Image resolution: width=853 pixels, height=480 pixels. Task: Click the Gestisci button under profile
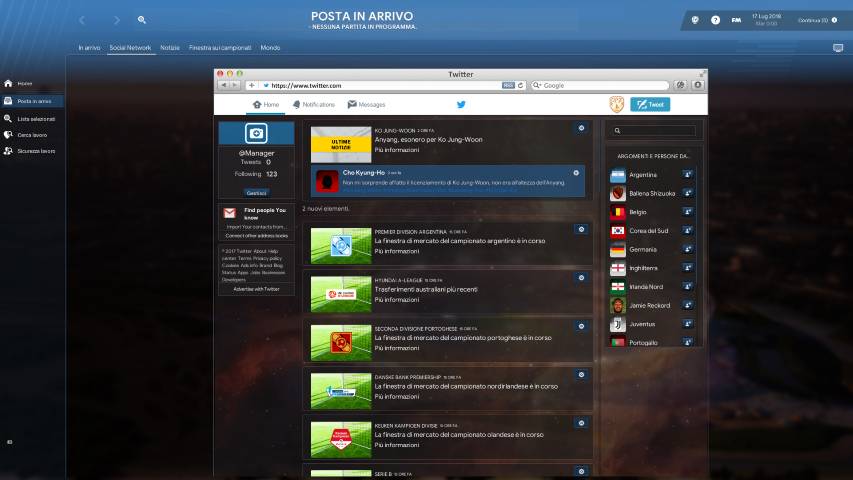click(x=256, y=192)
